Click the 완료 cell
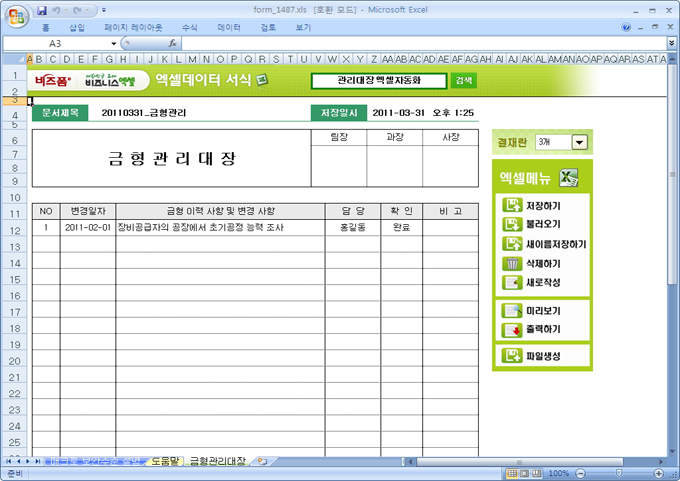Screen dimensions: 680x481 402,227
